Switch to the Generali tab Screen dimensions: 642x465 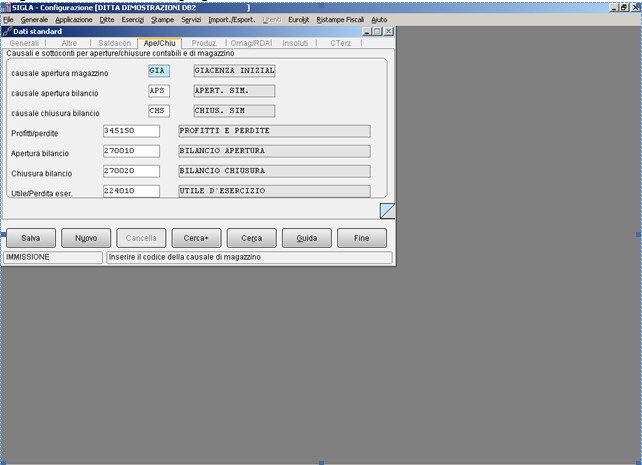tap(24, 43)
